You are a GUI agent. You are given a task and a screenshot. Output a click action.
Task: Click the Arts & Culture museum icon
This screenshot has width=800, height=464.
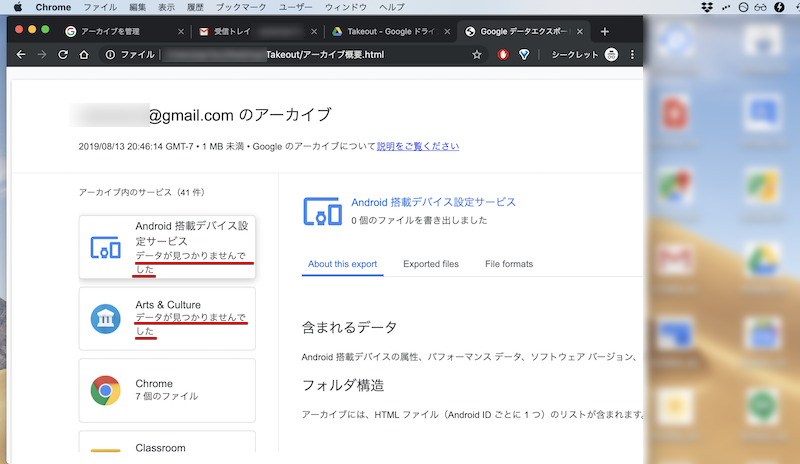click(x=105, y=319)
